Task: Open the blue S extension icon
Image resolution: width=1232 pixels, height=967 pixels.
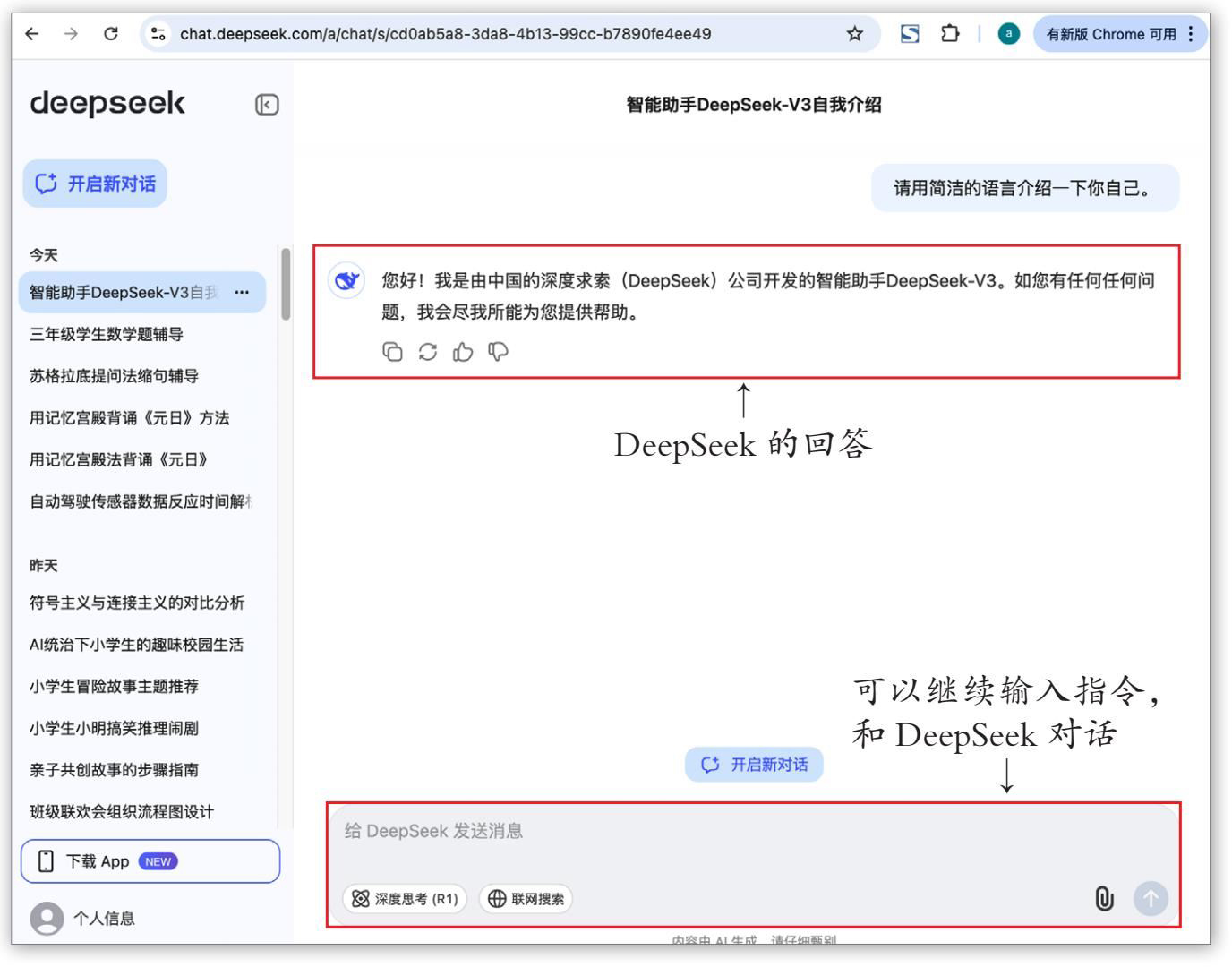Action: [x=910, y=34]
